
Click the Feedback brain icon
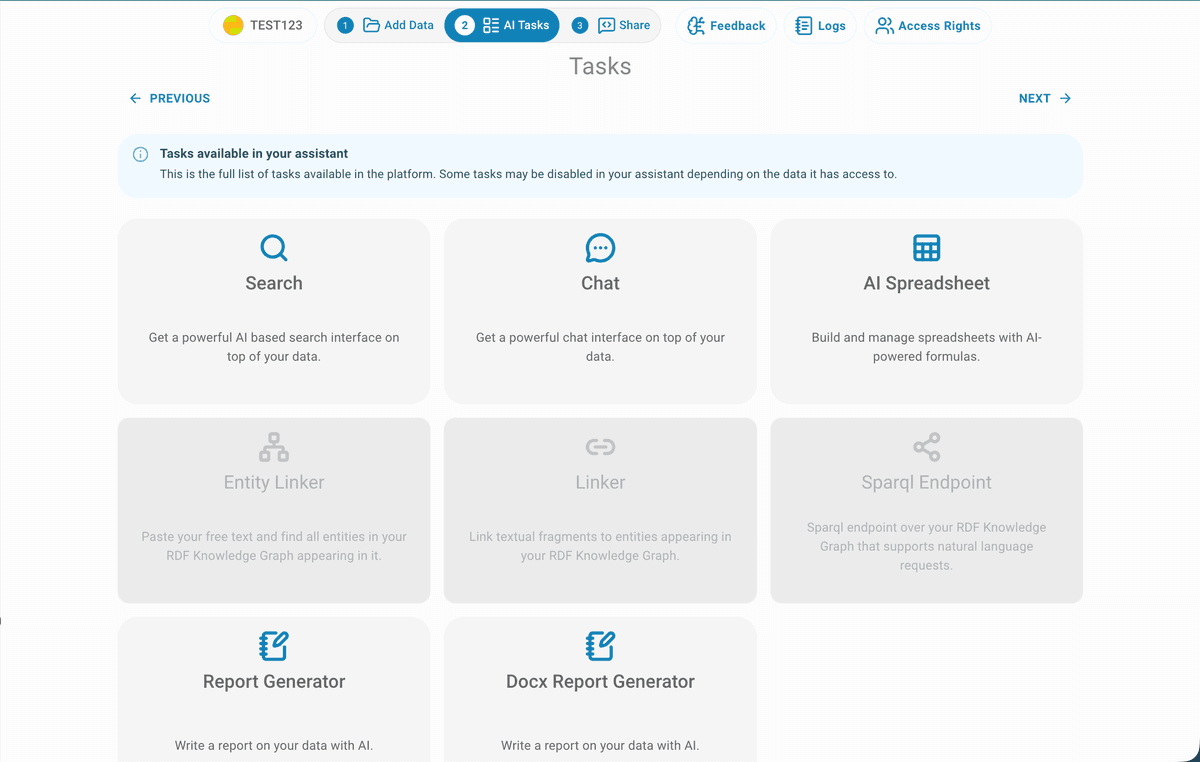click(x=696, y=26)
